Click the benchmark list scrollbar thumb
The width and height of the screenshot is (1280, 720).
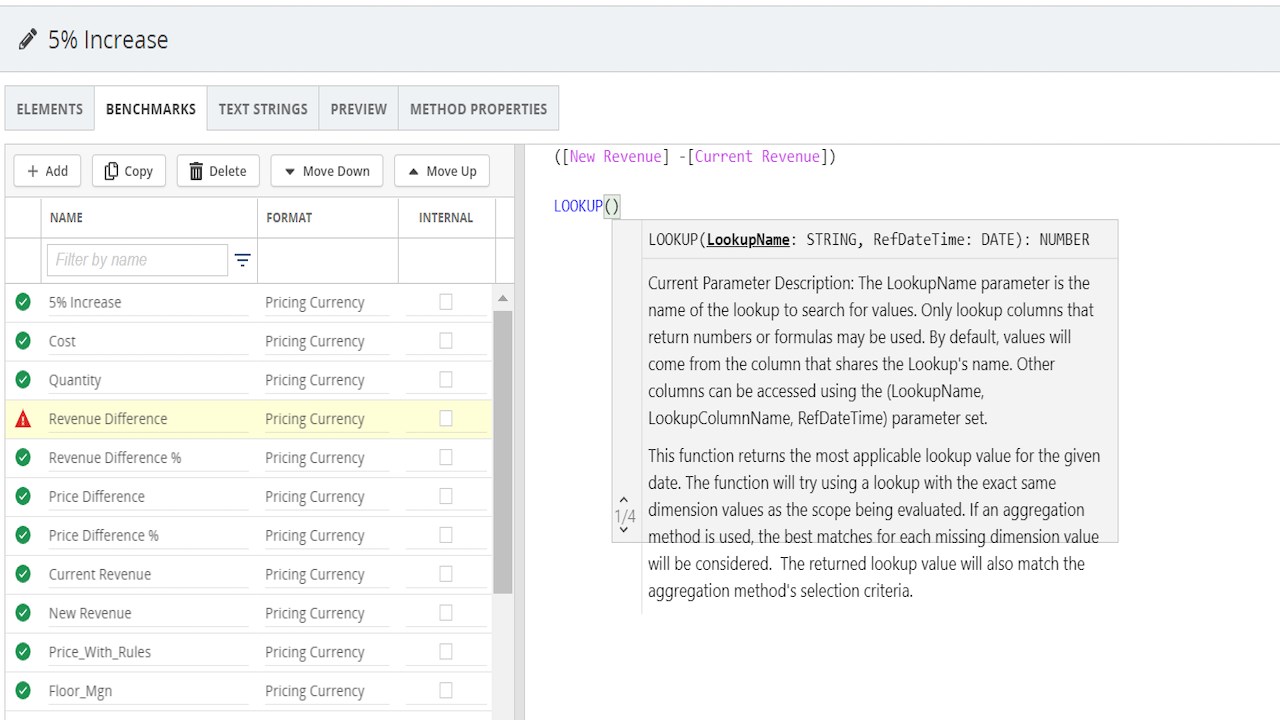tap(503, 452)
